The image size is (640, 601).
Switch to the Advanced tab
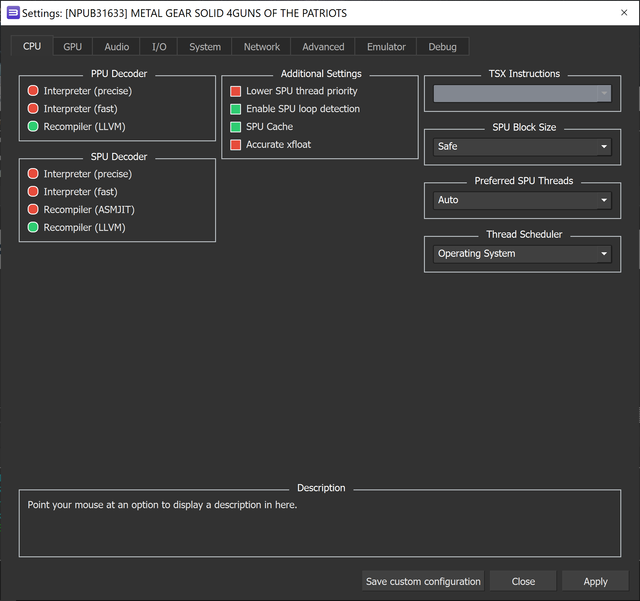click(x=323, y=47)
